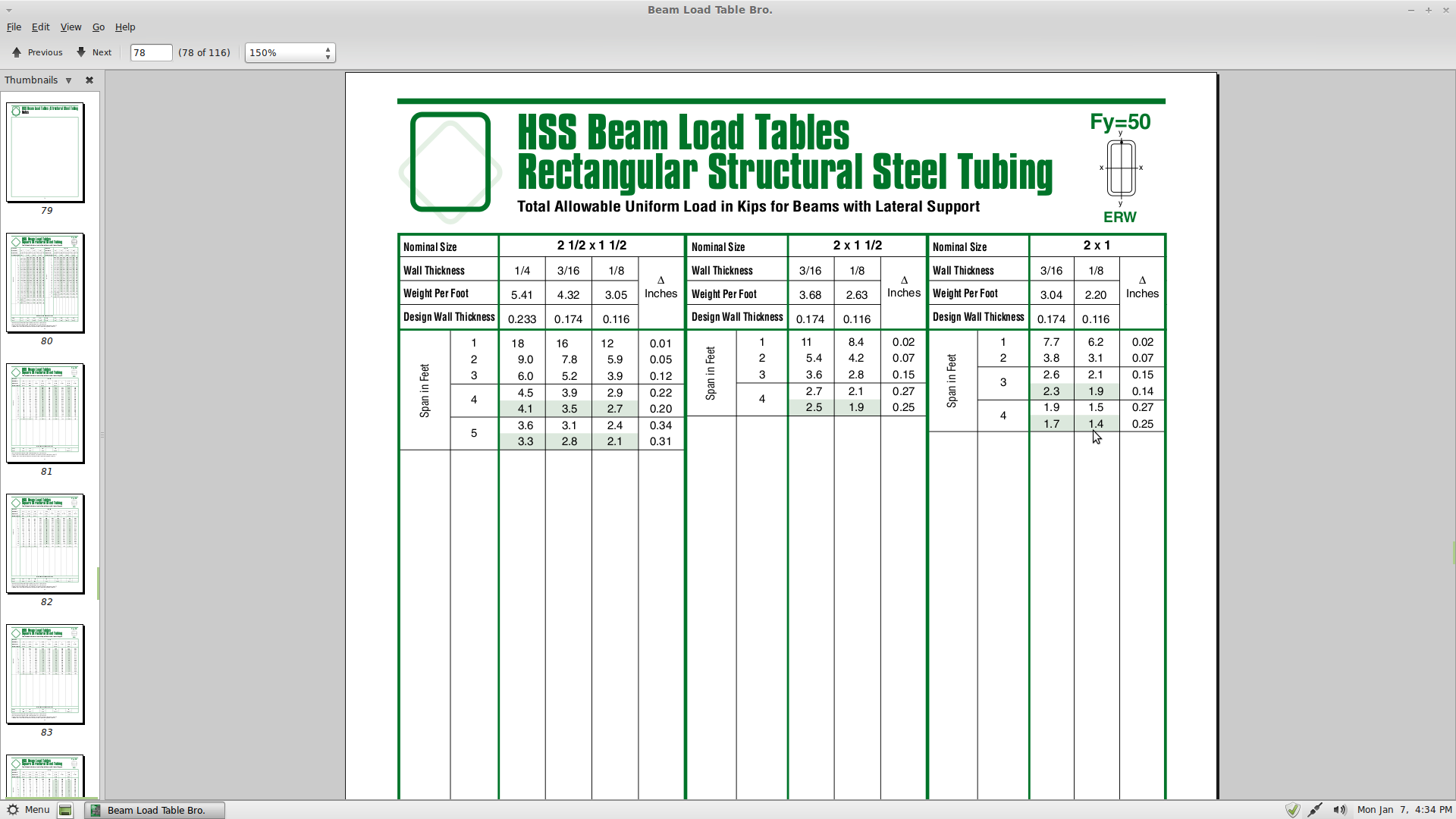1456x819 pixels.
Task: Click the 'Fy=50' label
Action: pos(1120,122)
